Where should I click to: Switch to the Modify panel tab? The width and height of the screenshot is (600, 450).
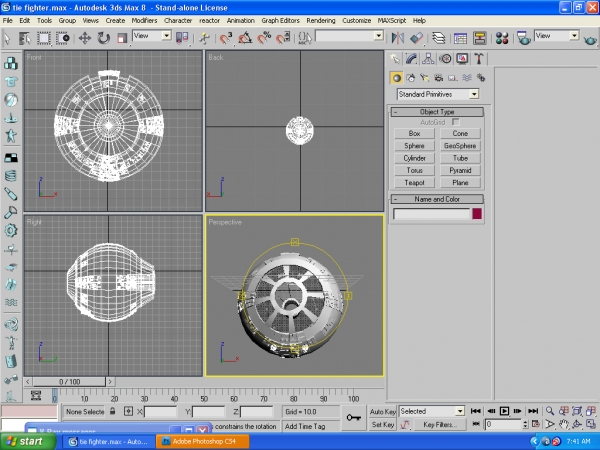[x=411, y=59]
